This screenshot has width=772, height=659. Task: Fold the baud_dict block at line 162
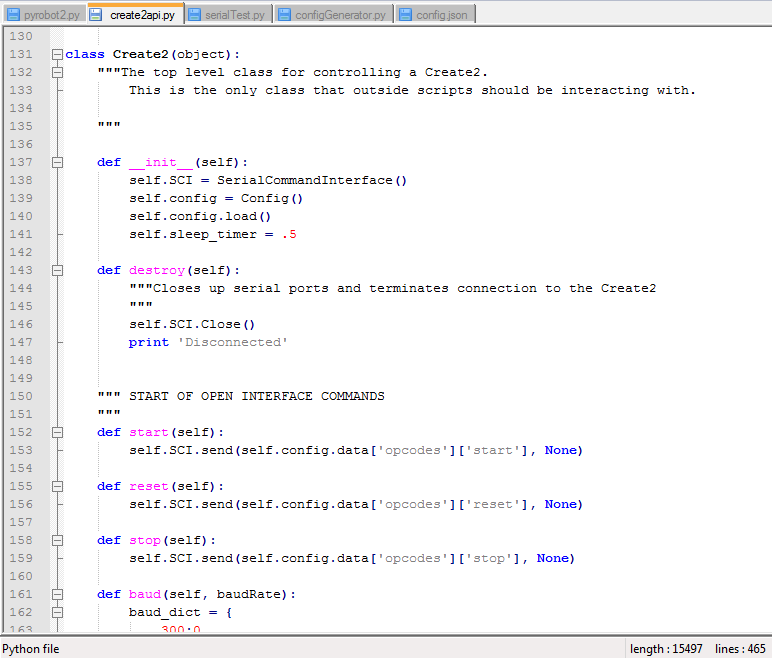[x=57, y=612]
